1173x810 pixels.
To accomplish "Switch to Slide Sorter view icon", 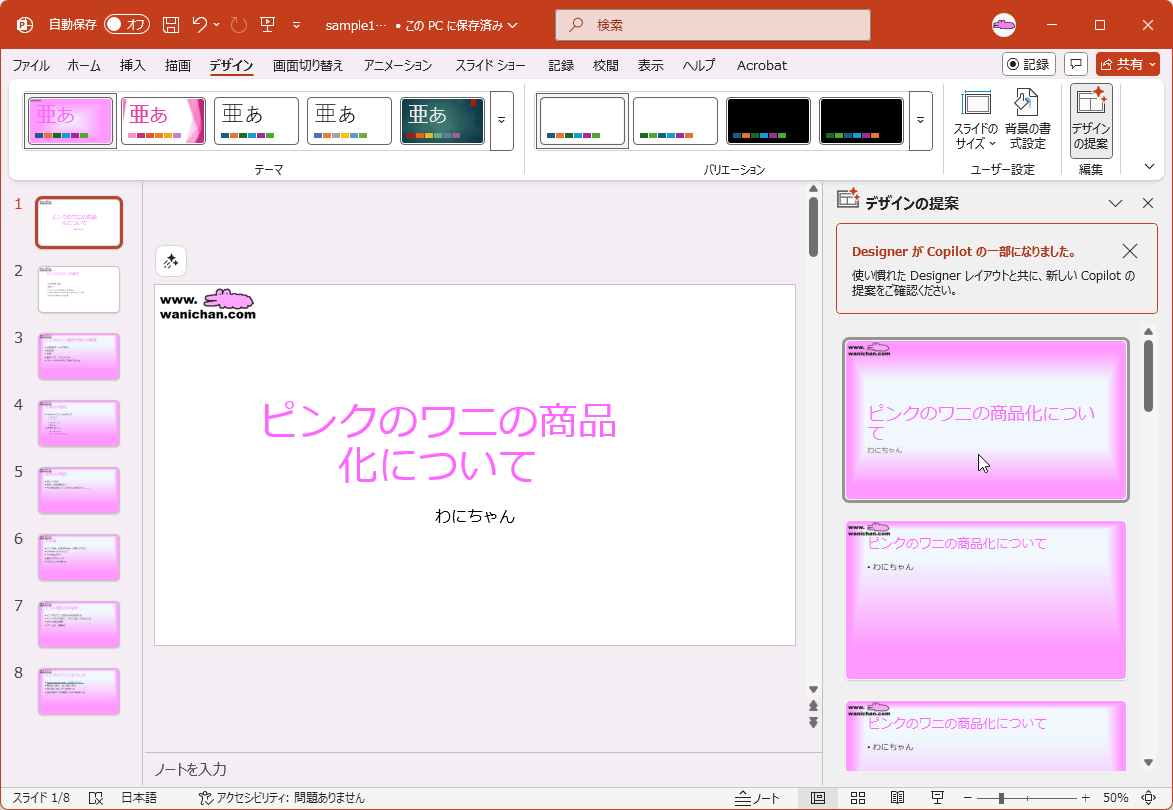I will (857, 798).
